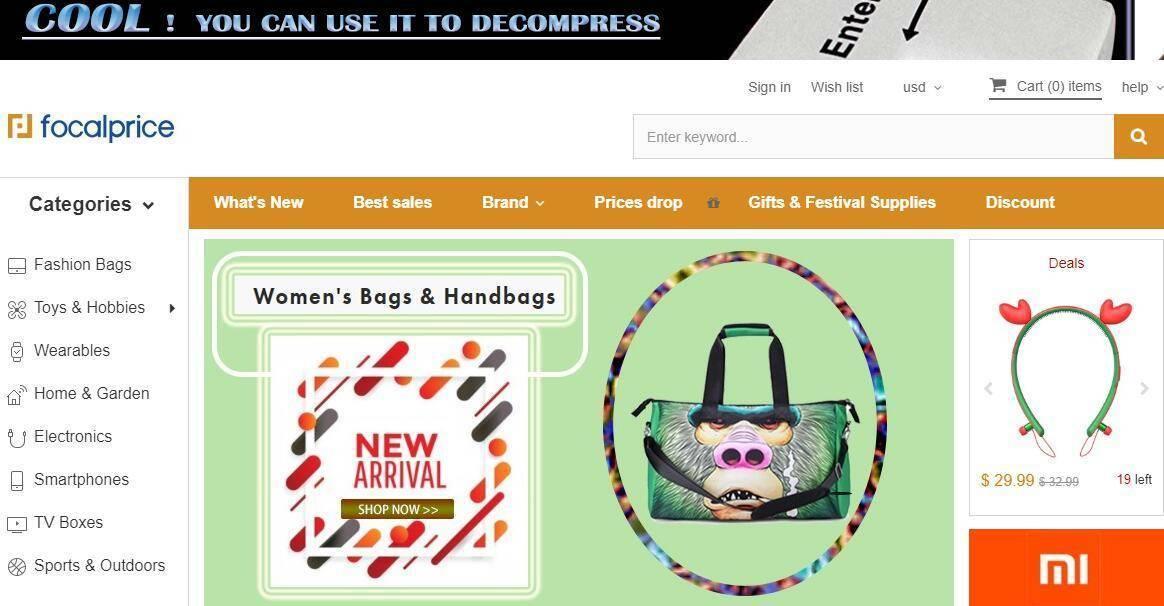Click the focalprice logo

pos(91,127)
